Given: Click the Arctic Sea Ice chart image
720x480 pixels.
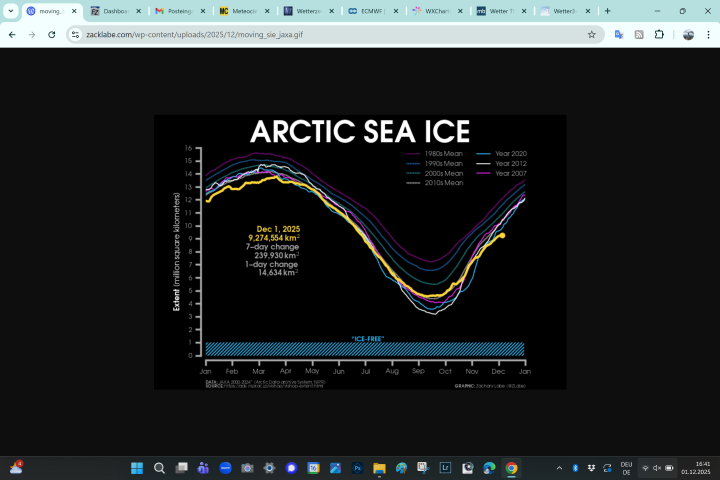Looking at the screenshot, I should (x=359, y=252).
